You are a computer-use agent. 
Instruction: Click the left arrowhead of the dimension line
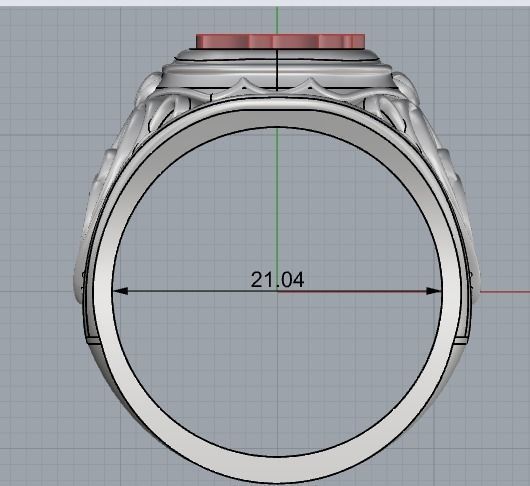coord(120,291)
